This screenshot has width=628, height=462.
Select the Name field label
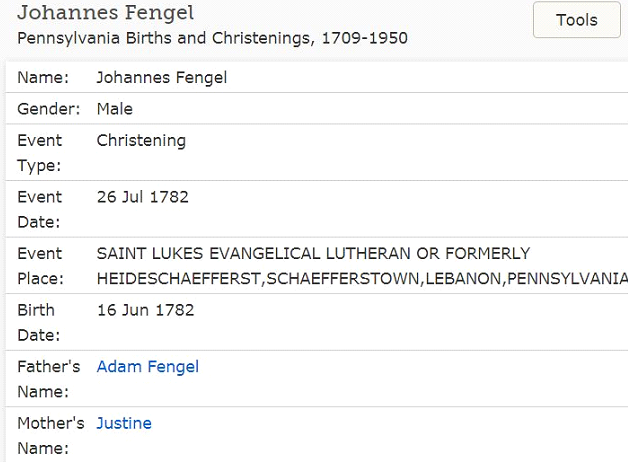pyautogui.click(x=40, y=77)
